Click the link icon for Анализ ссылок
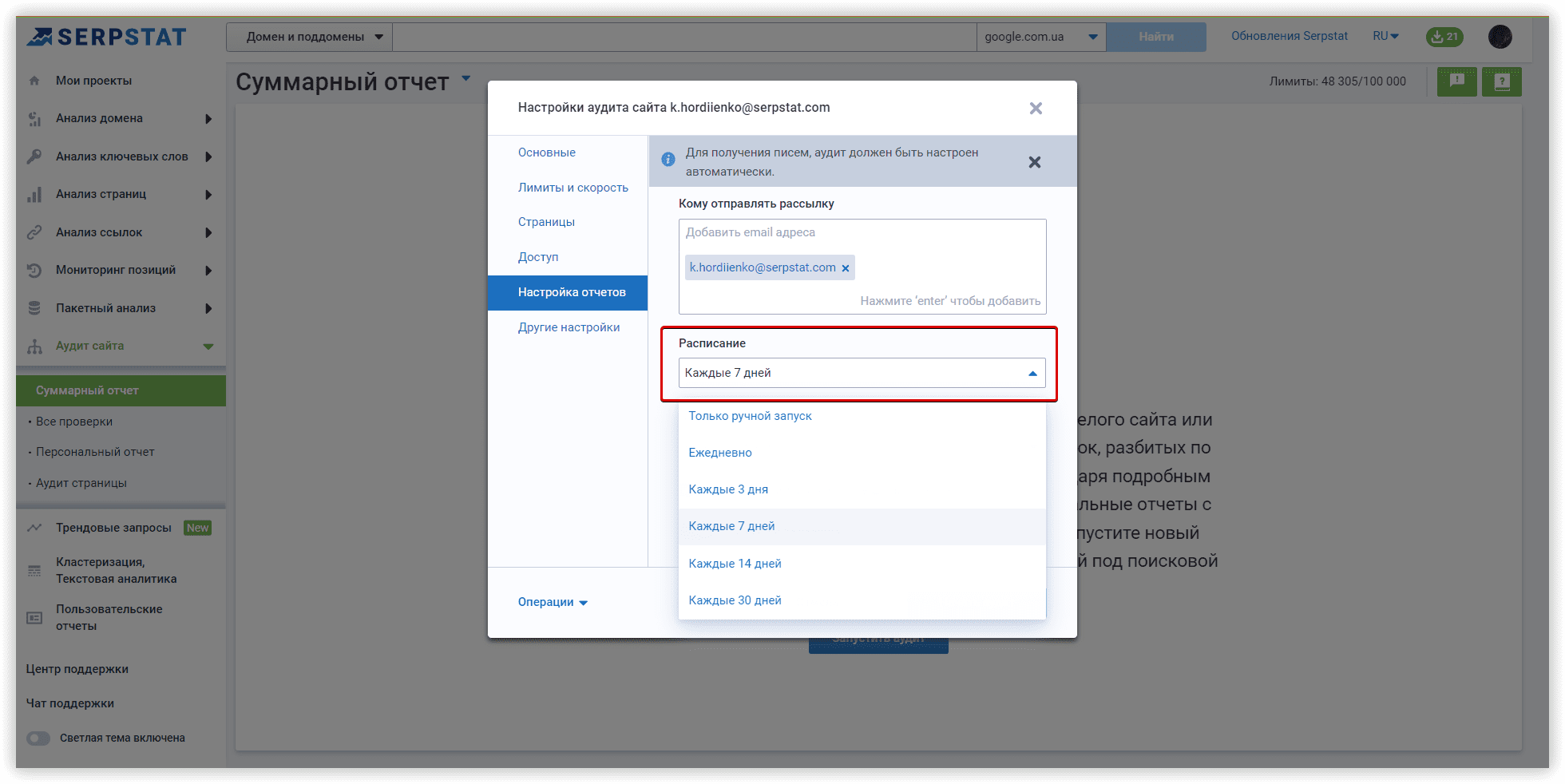1565x784 pixels. (x=34, y=232)
